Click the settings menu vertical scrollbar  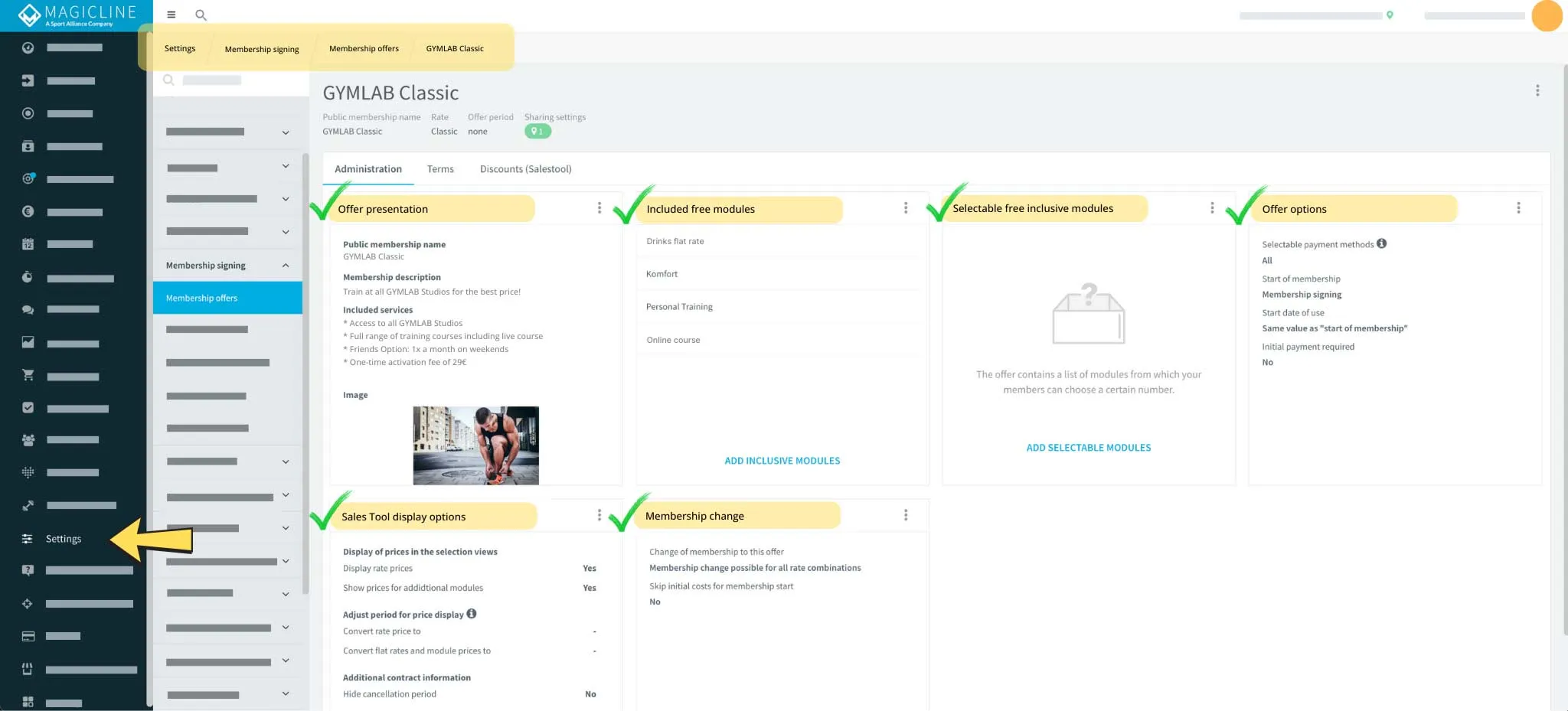click(305, 373)
